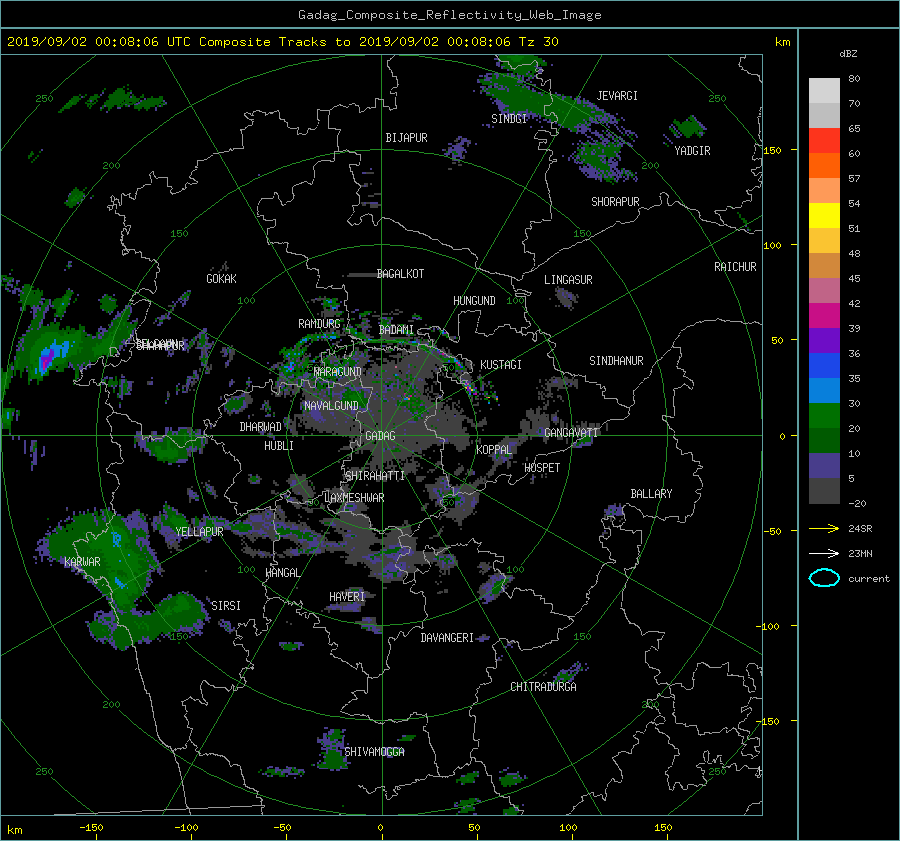The height and width of the screenshot is (841, 900).
Task: Click the Gadag_Composite_Reflectivity_Web_Image title
Action: (449, 15)
